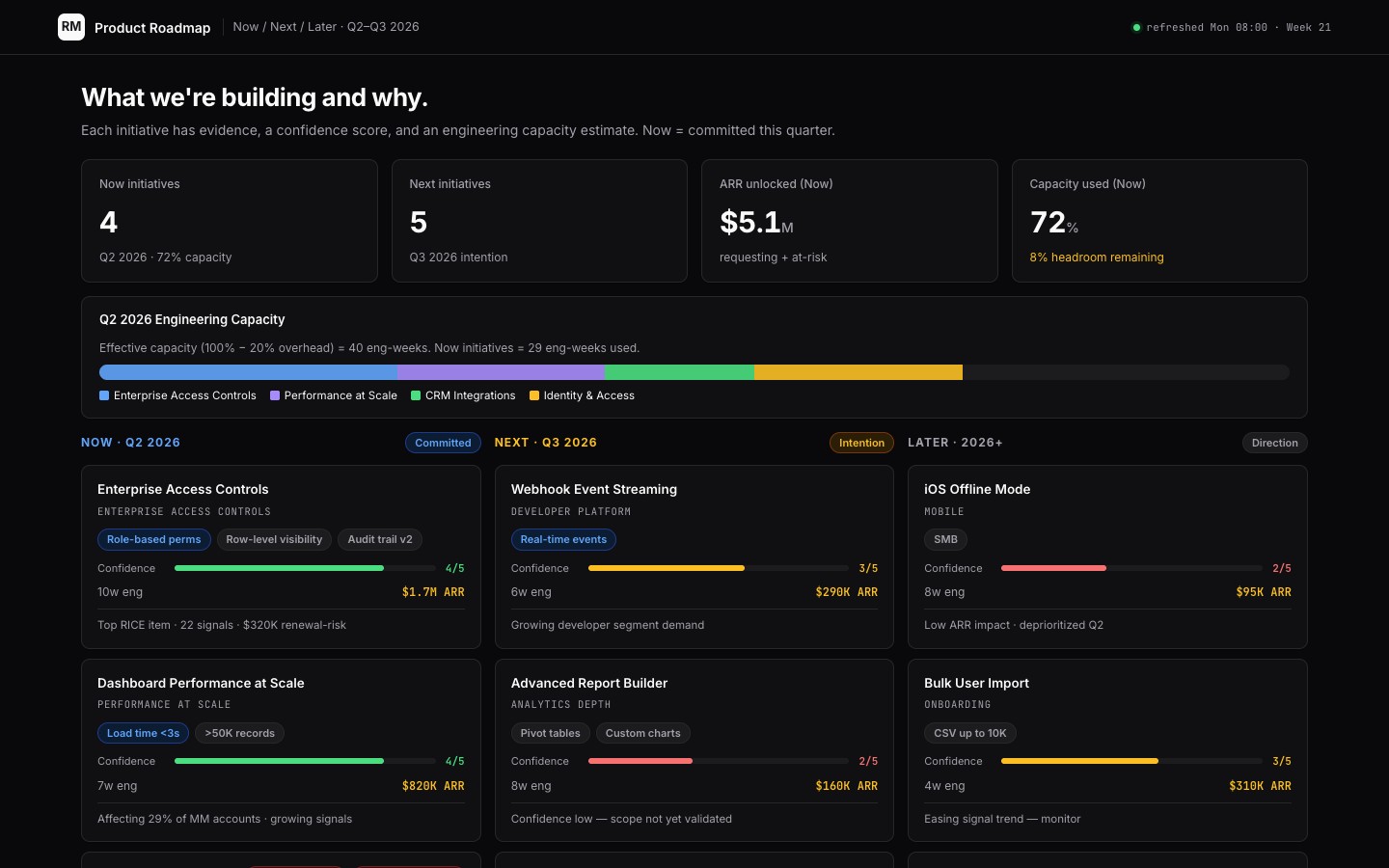Click the Real-time events tag
The height and width of the screenshot is (868, 1389).
(x=563, y=540)
